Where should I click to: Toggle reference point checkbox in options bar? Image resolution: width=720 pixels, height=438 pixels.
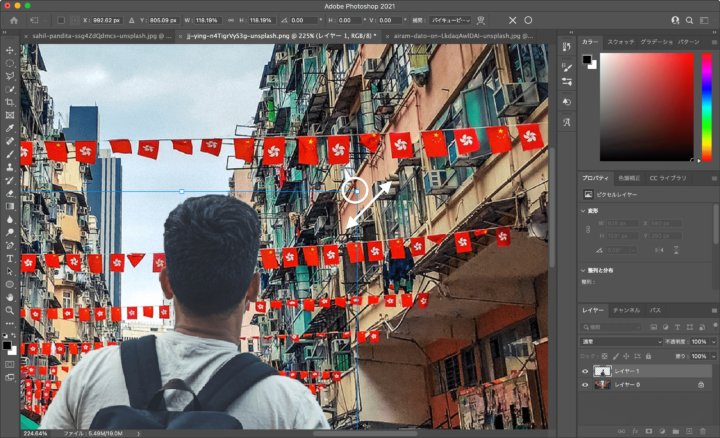point(61,20)
